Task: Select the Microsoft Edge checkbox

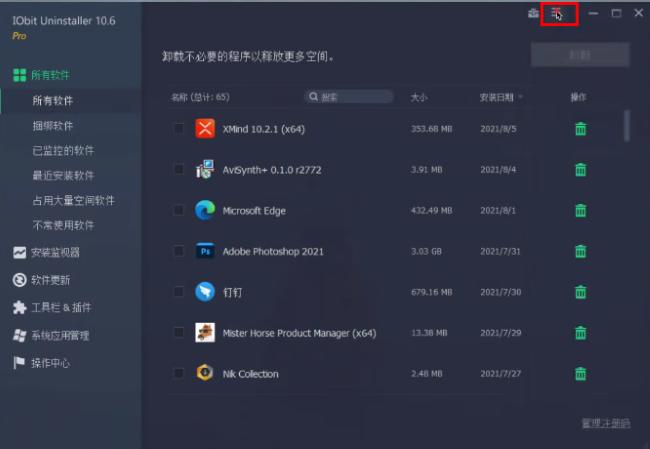Action: point(178,210)
